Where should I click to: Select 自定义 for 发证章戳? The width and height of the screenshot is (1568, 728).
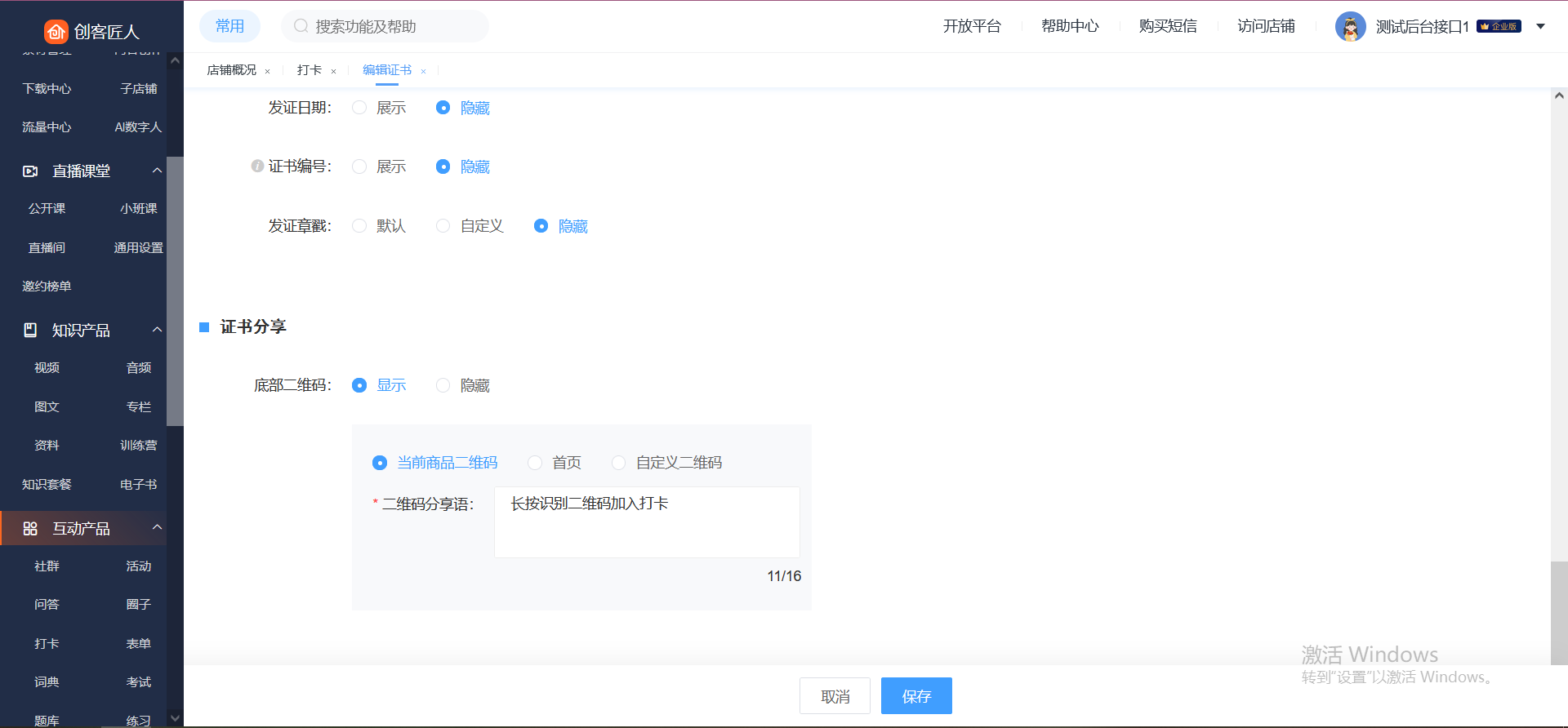pos(443,226)
